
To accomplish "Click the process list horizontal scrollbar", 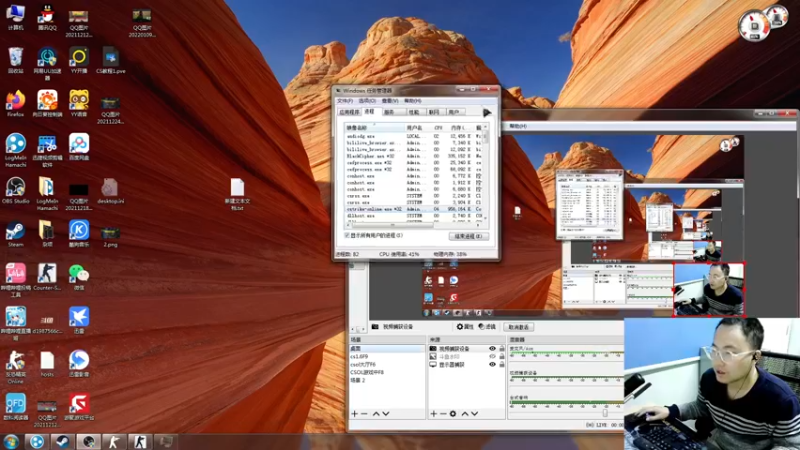I will pyautogui.click(x=391, y=224).
